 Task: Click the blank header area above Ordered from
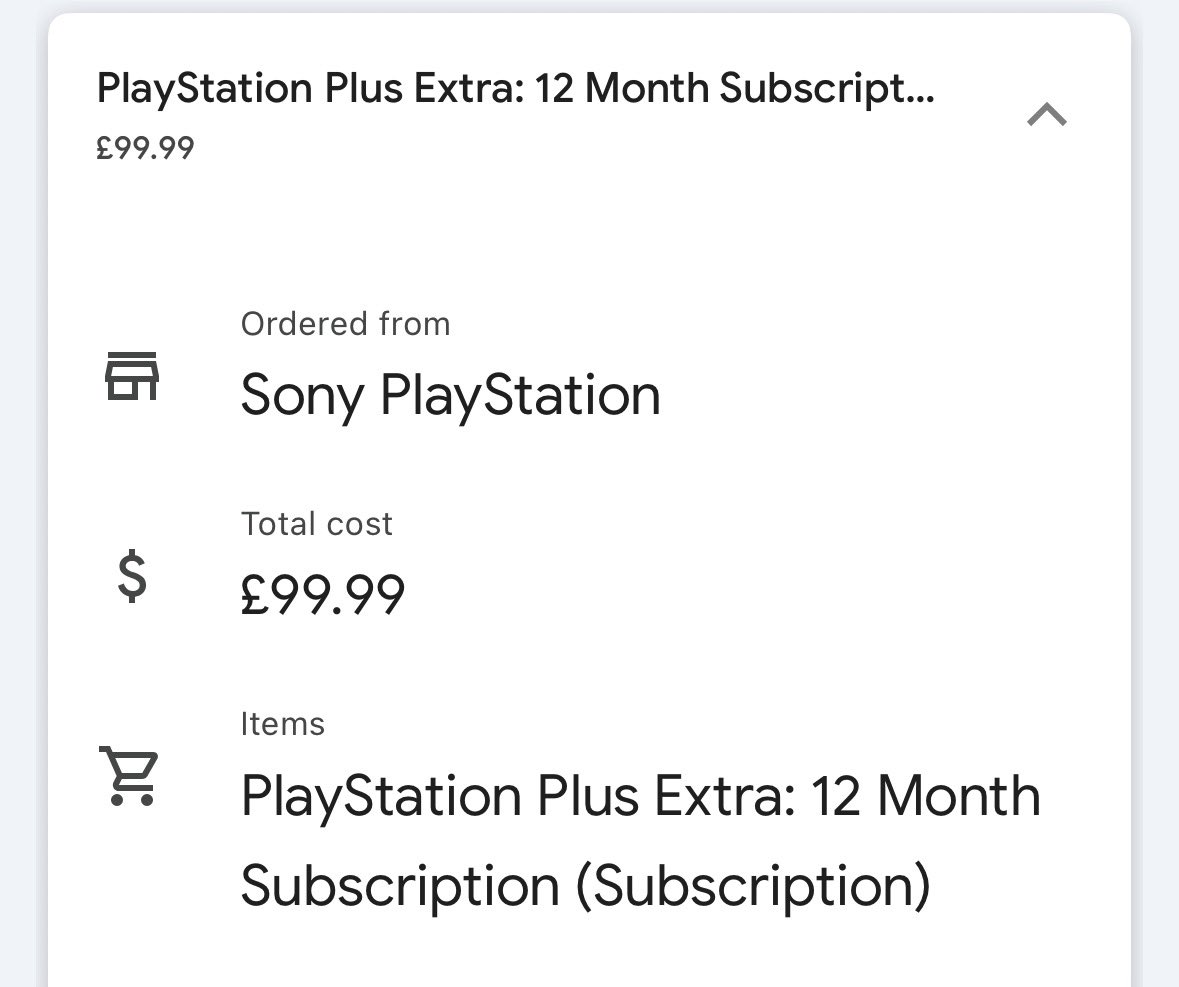(590, 233)
